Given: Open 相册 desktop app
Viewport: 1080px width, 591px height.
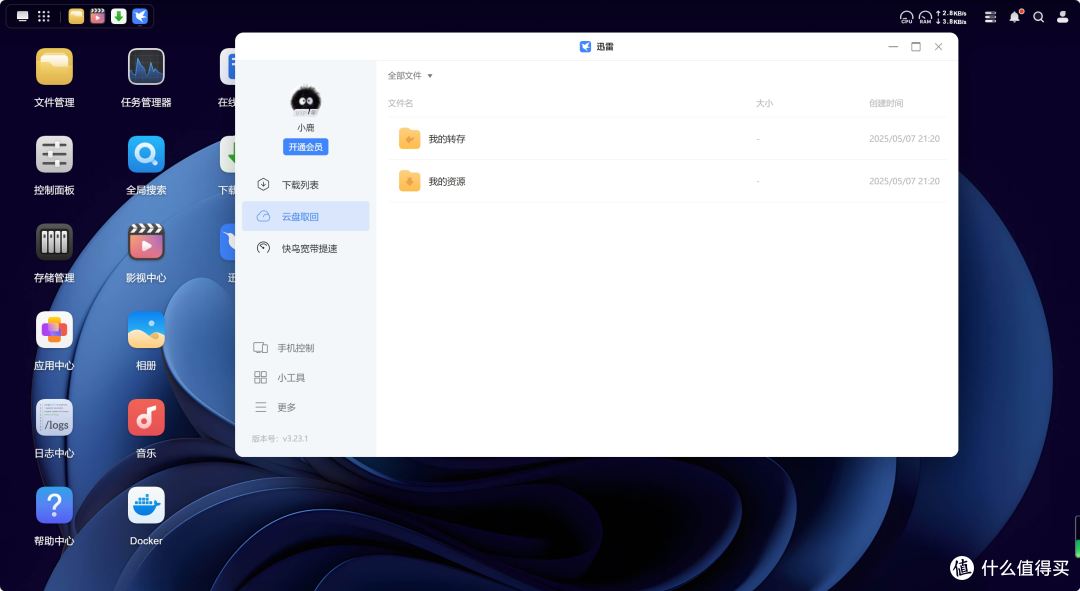Looking at the screenshot, I should (146, 329).
